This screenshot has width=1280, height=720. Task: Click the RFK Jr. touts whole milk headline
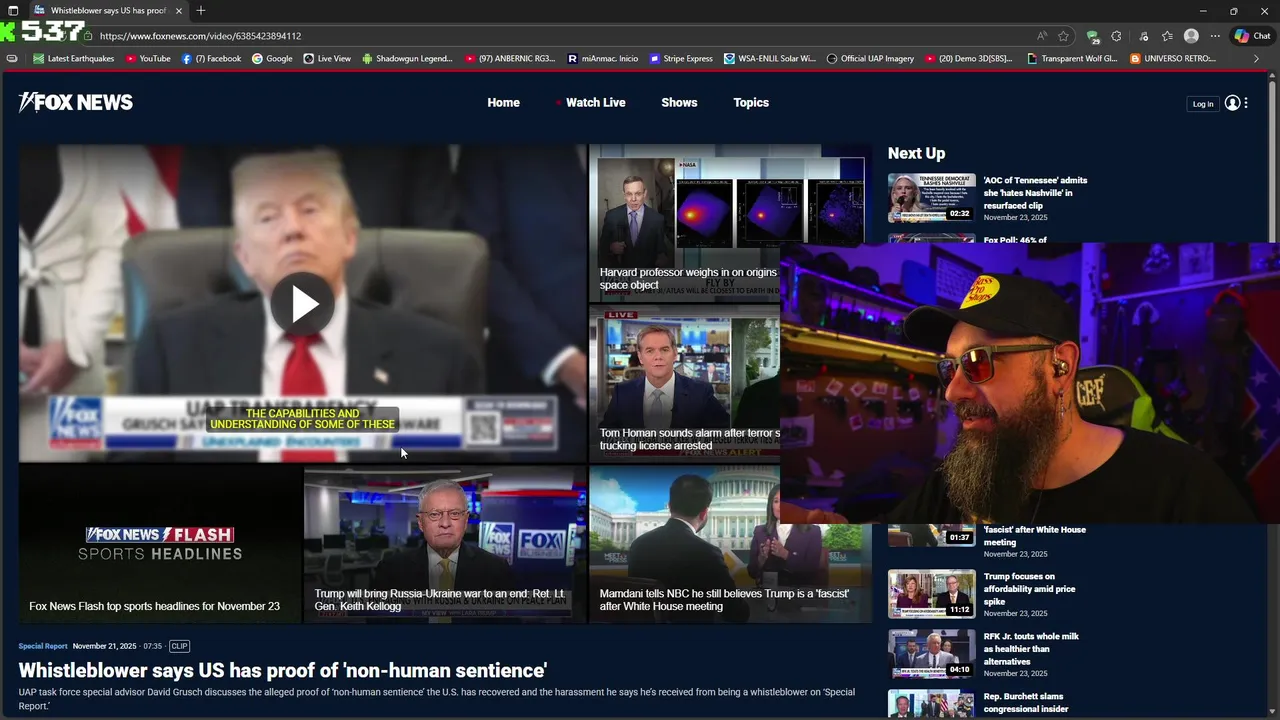[x=1031, y=649]
